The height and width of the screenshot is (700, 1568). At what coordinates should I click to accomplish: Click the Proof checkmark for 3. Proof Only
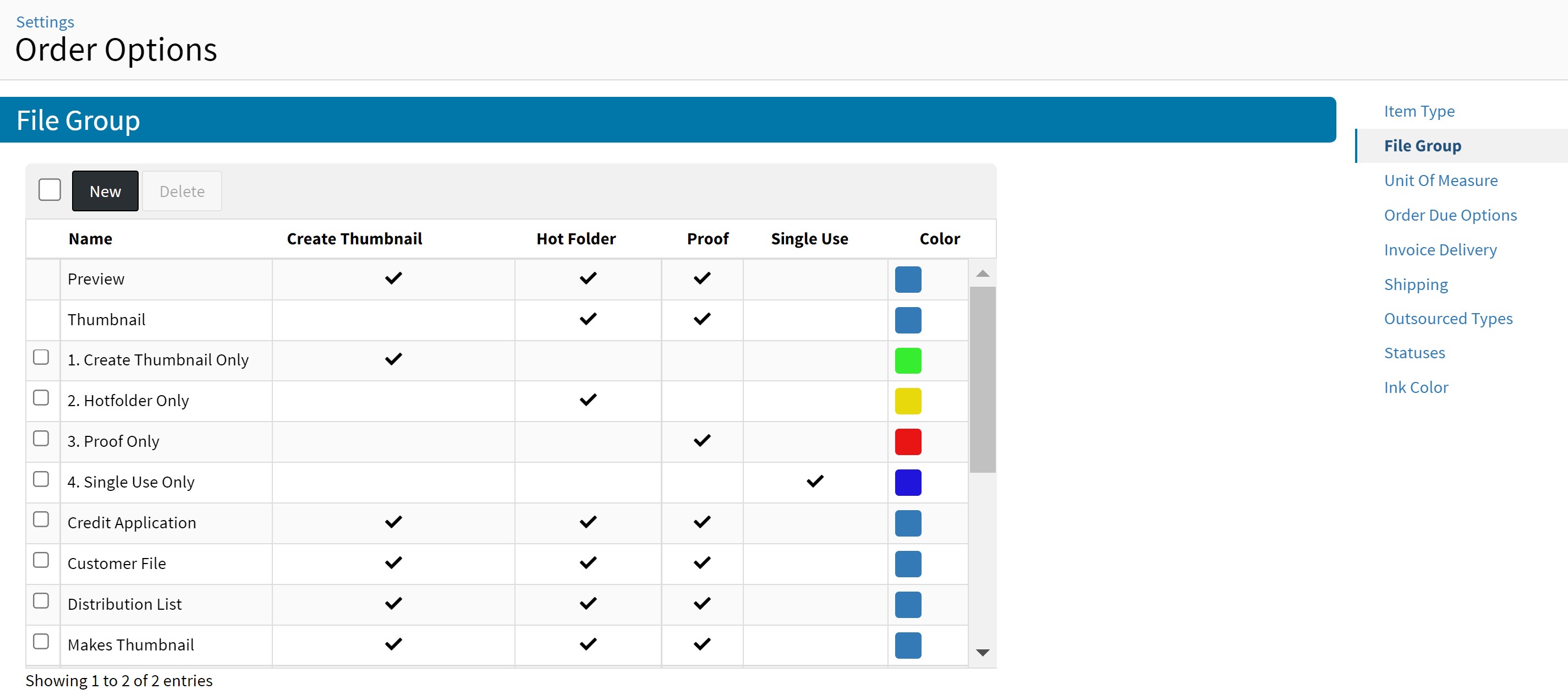click(701, 441)
